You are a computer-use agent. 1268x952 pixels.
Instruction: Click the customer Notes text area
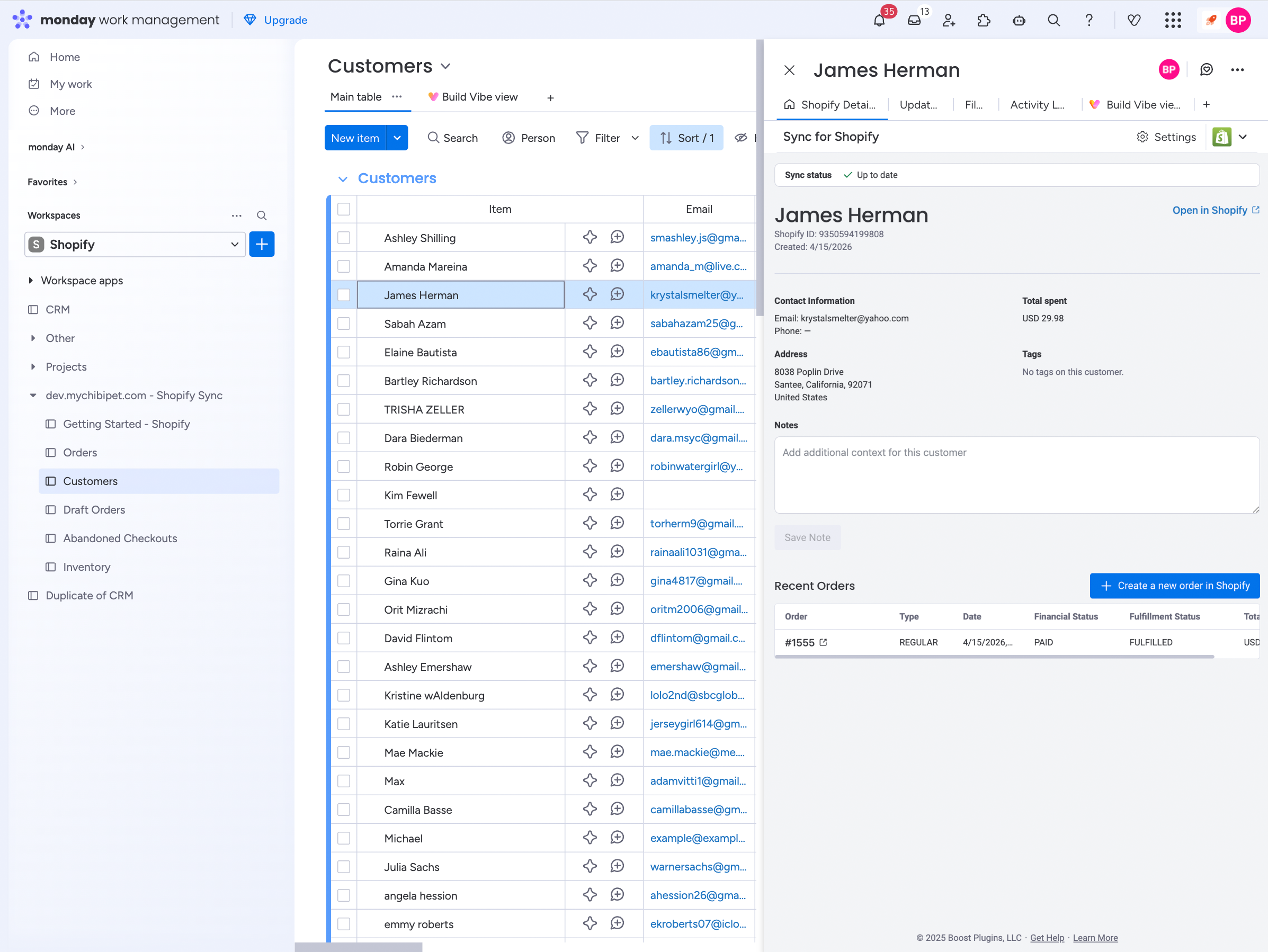pos(1016,475)
